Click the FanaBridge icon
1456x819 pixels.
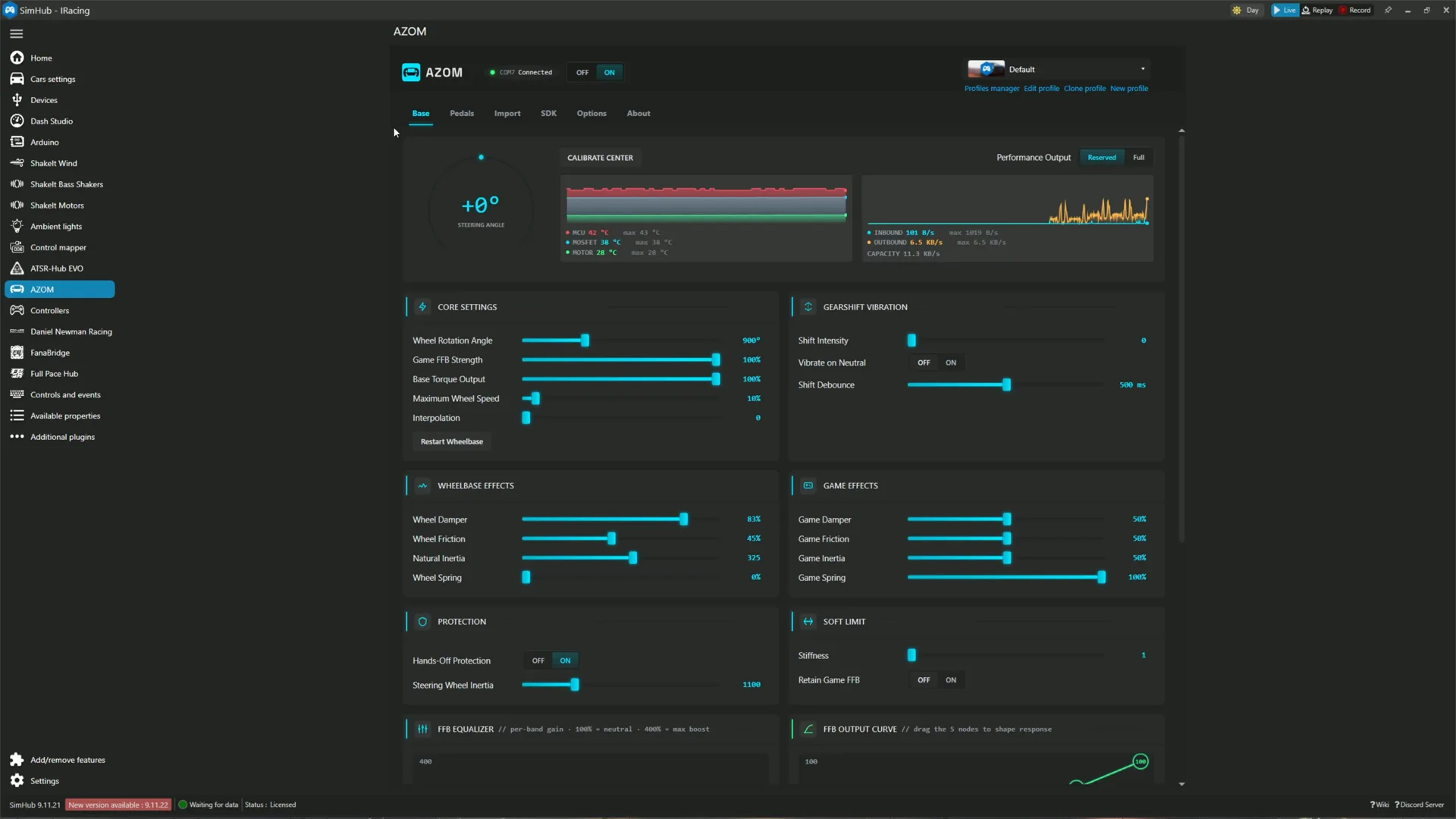pyautogui.click(x=17, y=353)
